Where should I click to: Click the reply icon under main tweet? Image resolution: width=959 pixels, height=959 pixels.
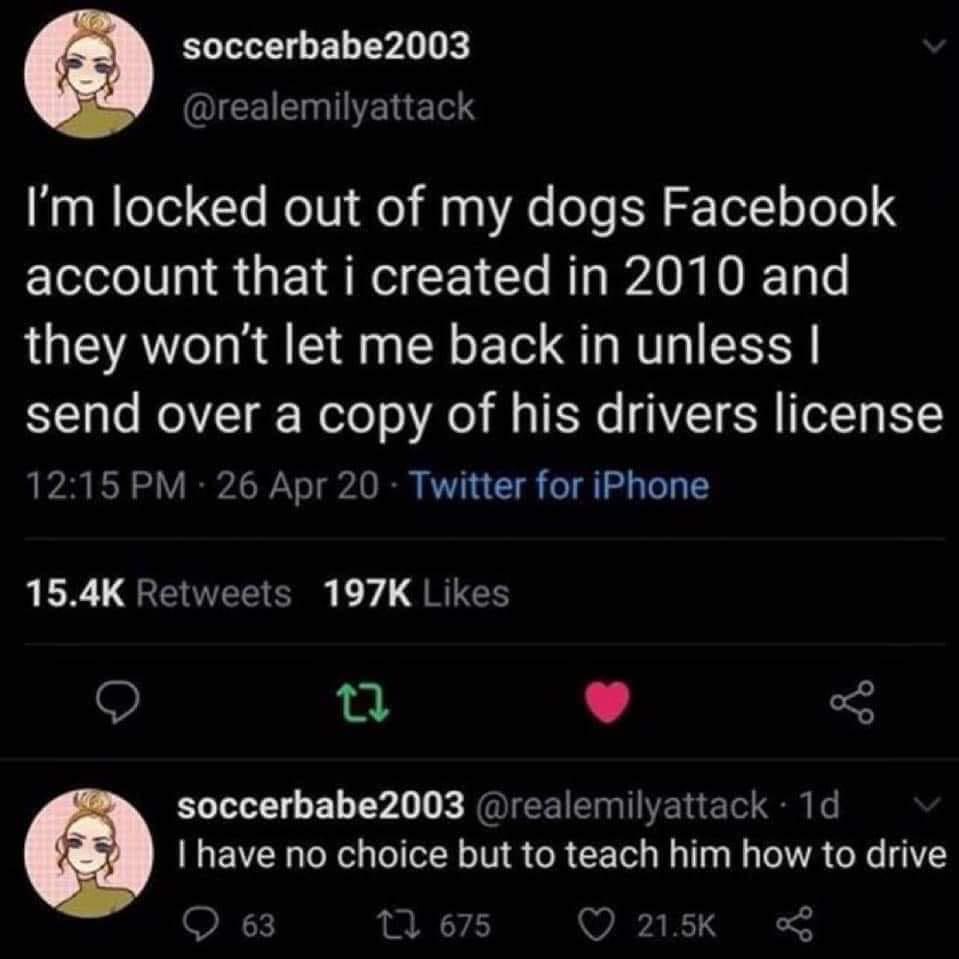pyautogui.click(x=117, y=702)
